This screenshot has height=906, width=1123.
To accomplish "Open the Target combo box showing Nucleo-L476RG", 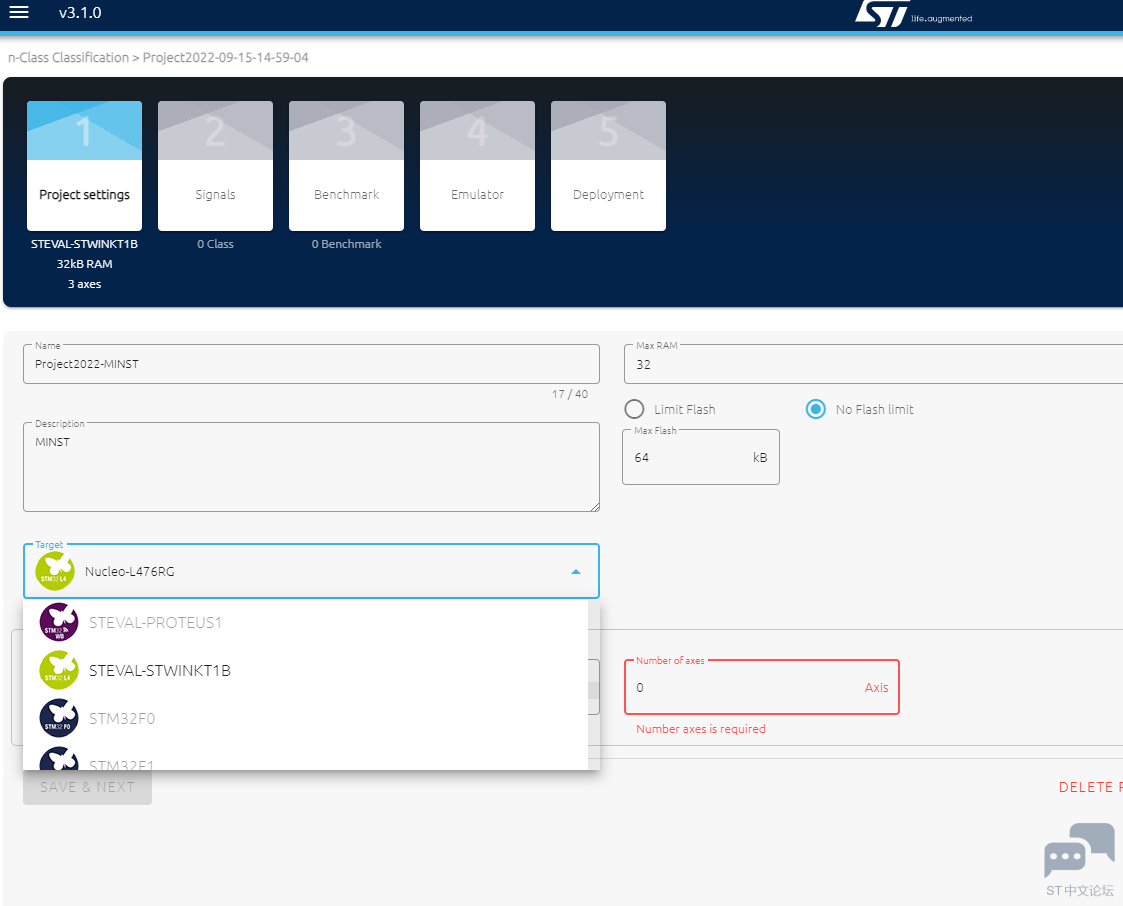I will (311, 572).
